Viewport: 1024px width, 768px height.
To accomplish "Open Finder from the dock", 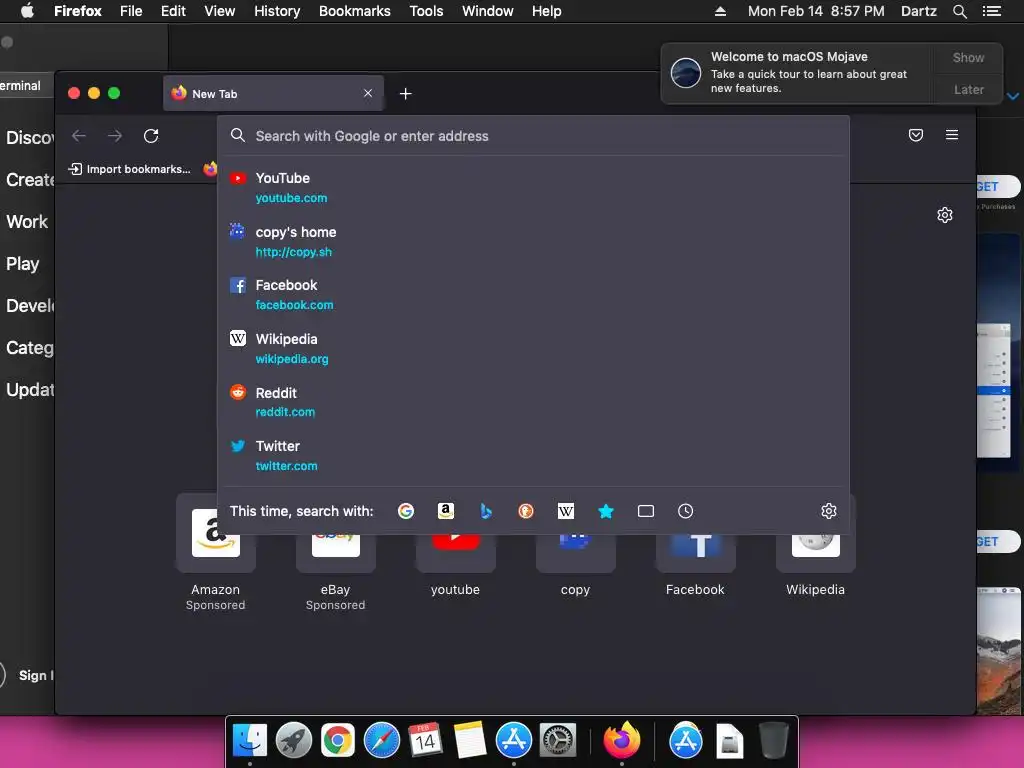I will click(x=249, y=741).
